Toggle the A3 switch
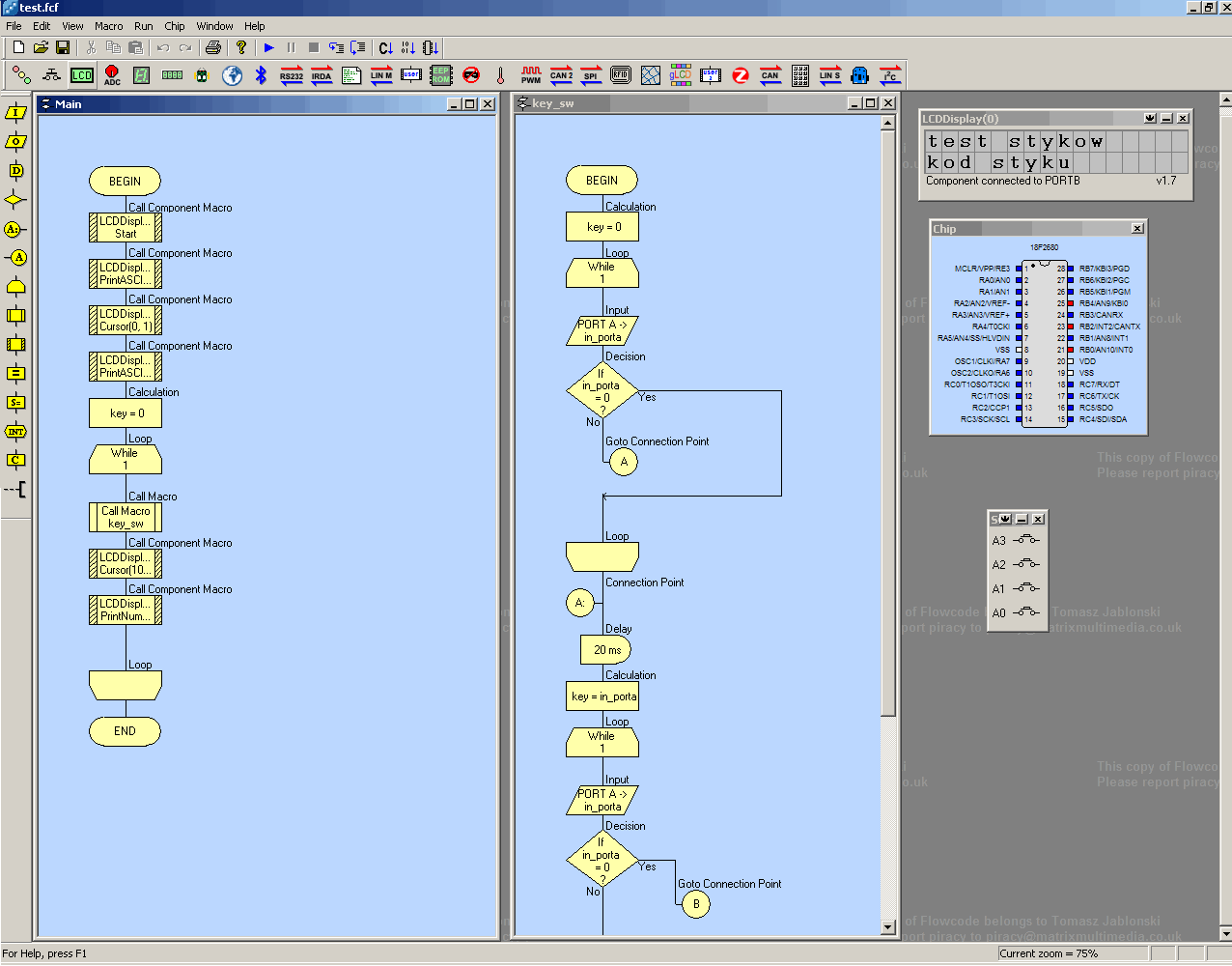This screenshot has width=1232, height=966. point(1026,540)
